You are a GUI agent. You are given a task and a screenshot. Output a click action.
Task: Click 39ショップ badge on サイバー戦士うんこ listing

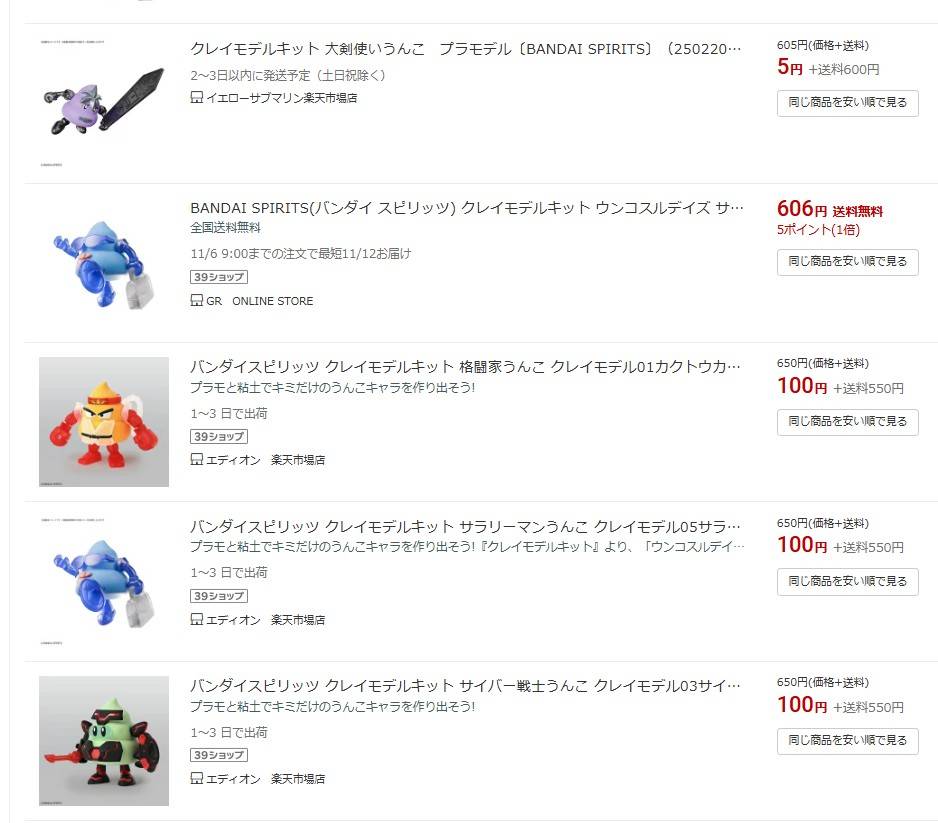(219, 755)
